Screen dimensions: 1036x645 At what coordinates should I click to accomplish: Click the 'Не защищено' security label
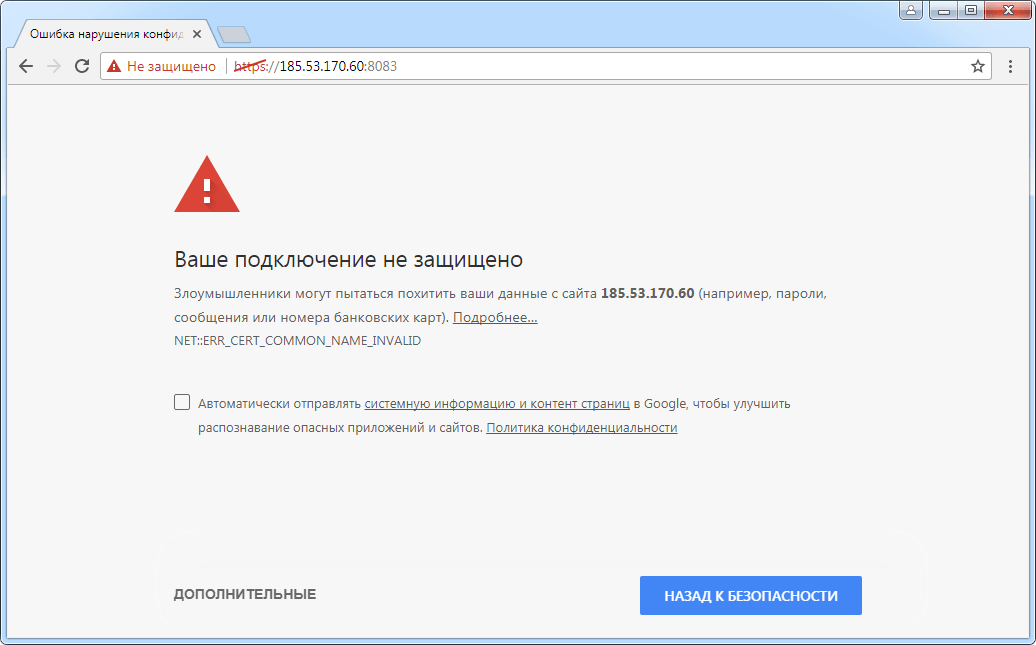point(171,66)
